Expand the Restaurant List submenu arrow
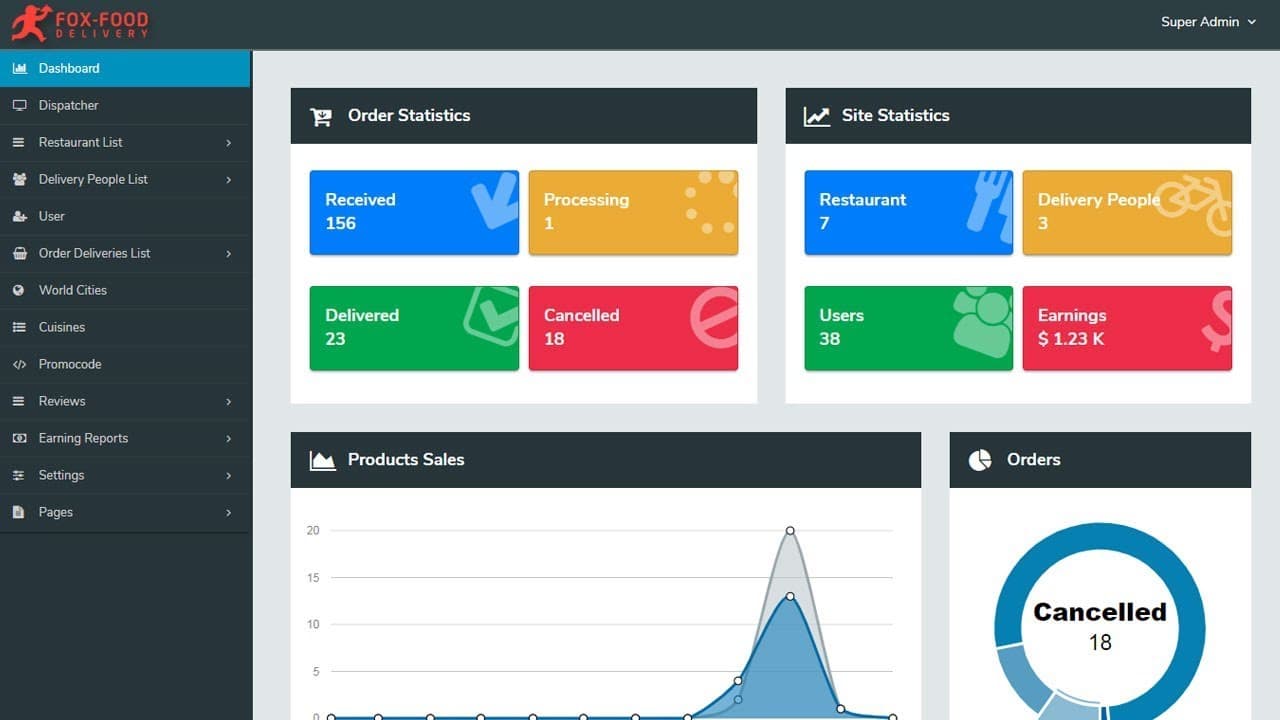The image size is (1280, 720). [x=228, y=143]
